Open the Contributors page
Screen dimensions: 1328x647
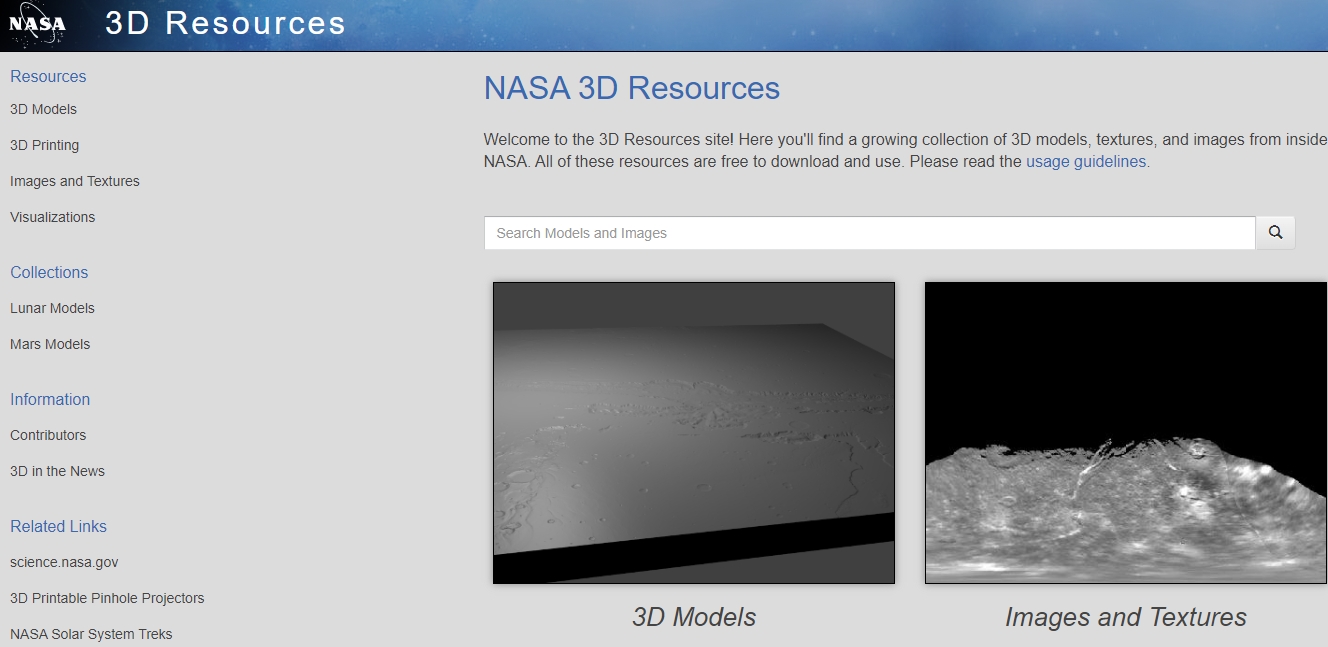pyautogui.click(x=48, y=435)
